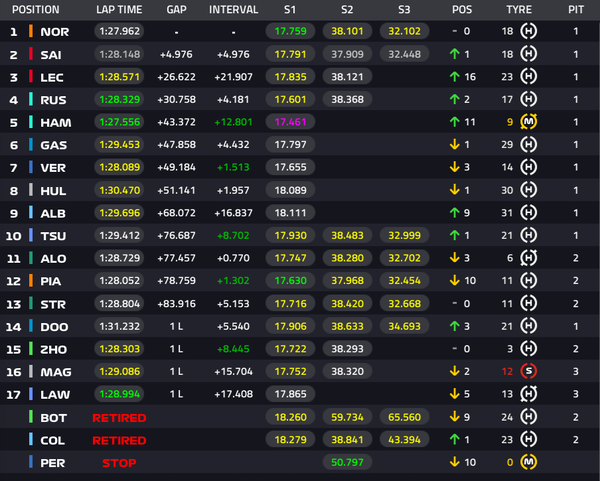The width and height of the screenshot is (600, 481).
Task: Select the POSITION column header
Action: click(x=36, y=10)
